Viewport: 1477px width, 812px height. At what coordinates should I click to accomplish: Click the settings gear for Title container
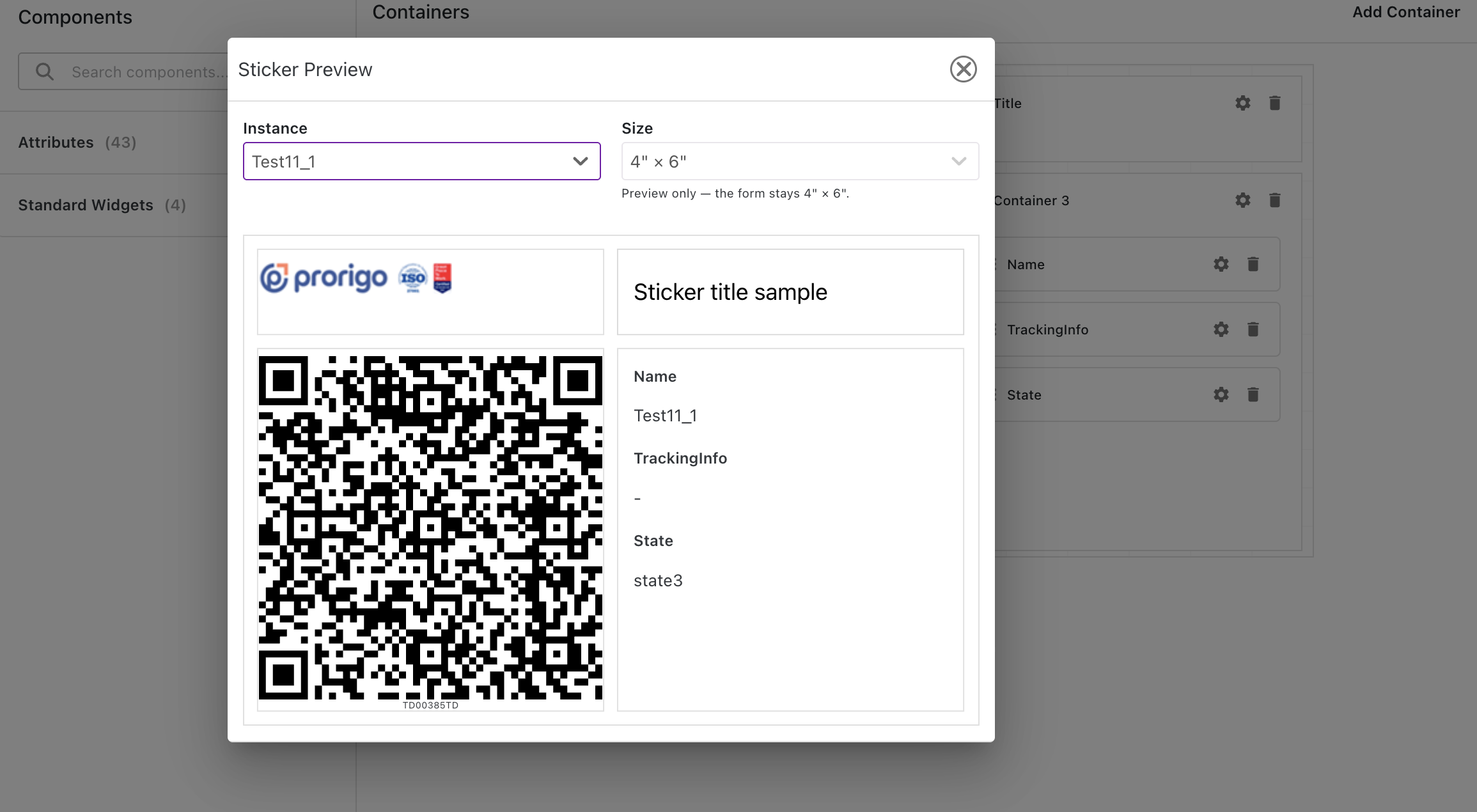(x=1242, y=103)
